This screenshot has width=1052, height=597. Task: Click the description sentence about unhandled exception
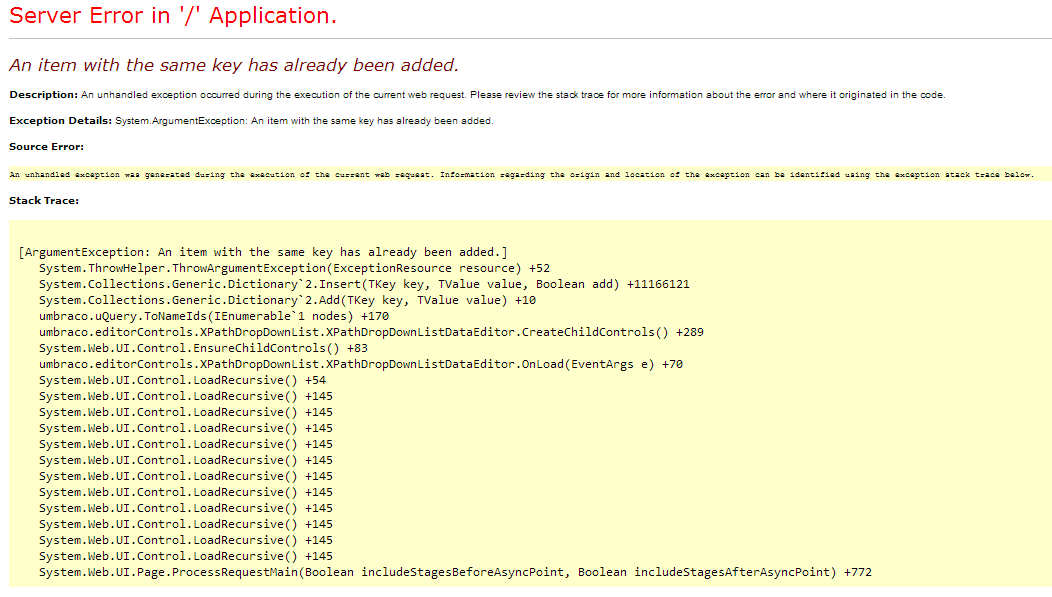click(x=512, y=95)
